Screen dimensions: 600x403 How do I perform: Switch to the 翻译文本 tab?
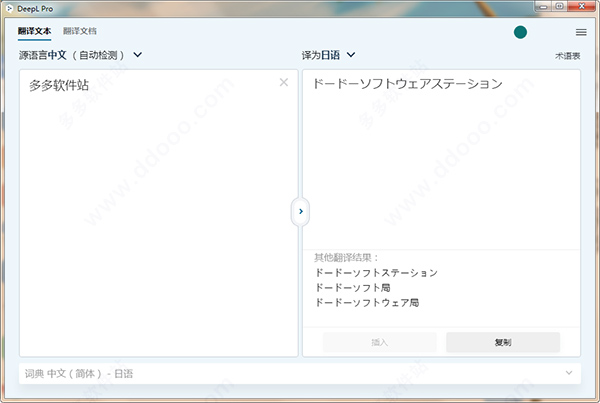click(34, 31)
